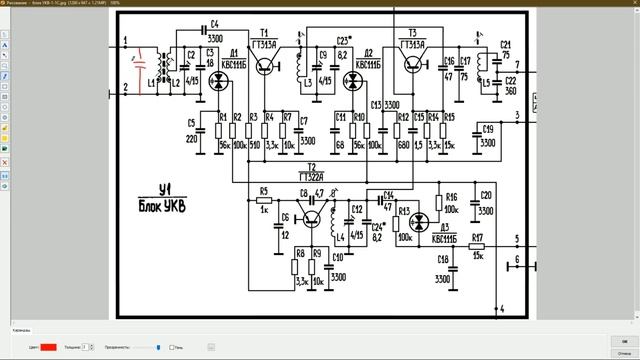This screenshot has height=360, width=640.
Task: Click the blue double-arrow icon in left toolbar
Action: tap(4, 176)
